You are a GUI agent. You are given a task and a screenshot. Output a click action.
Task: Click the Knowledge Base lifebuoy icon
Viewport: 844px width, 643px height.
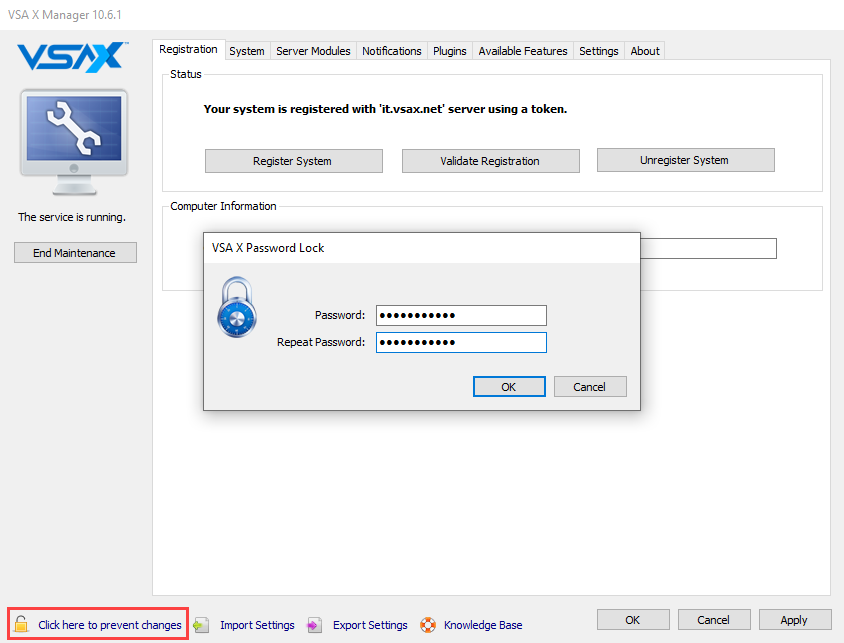(x=428, y=625)
